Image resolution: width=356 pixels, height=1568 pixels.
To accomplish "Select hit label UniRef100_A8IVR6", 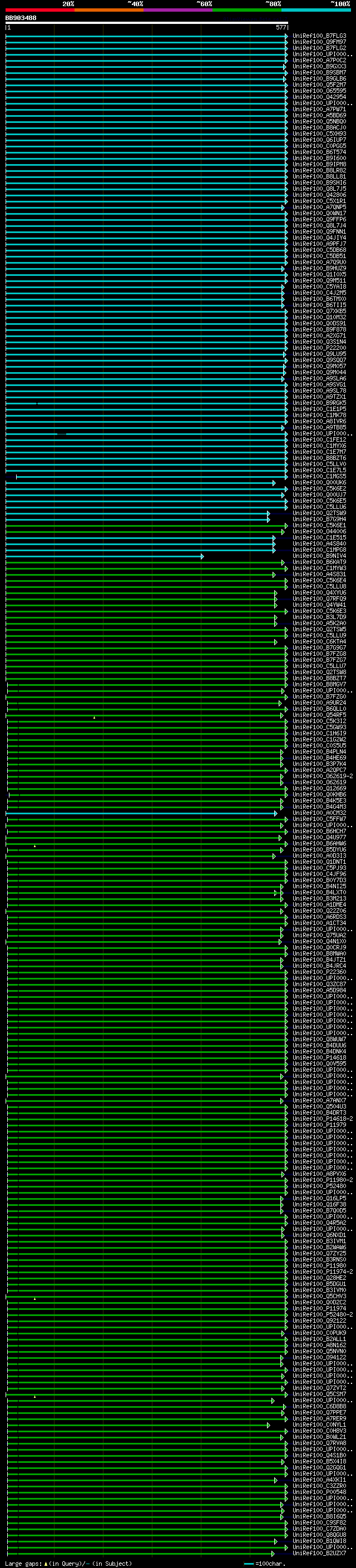I will point(319,422).
